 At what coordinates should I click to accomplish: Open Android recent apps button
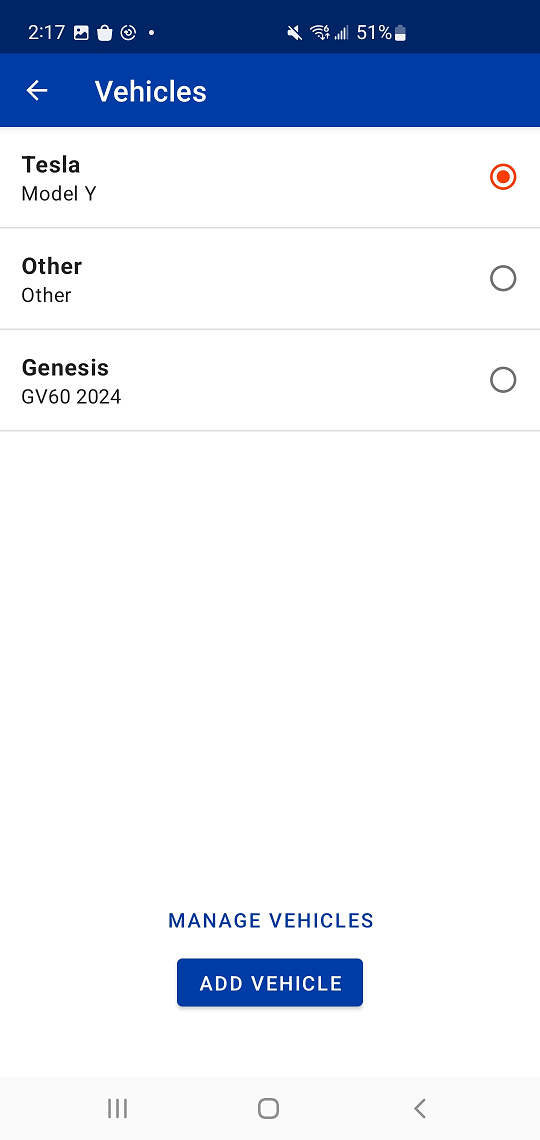click(117, 1108)
